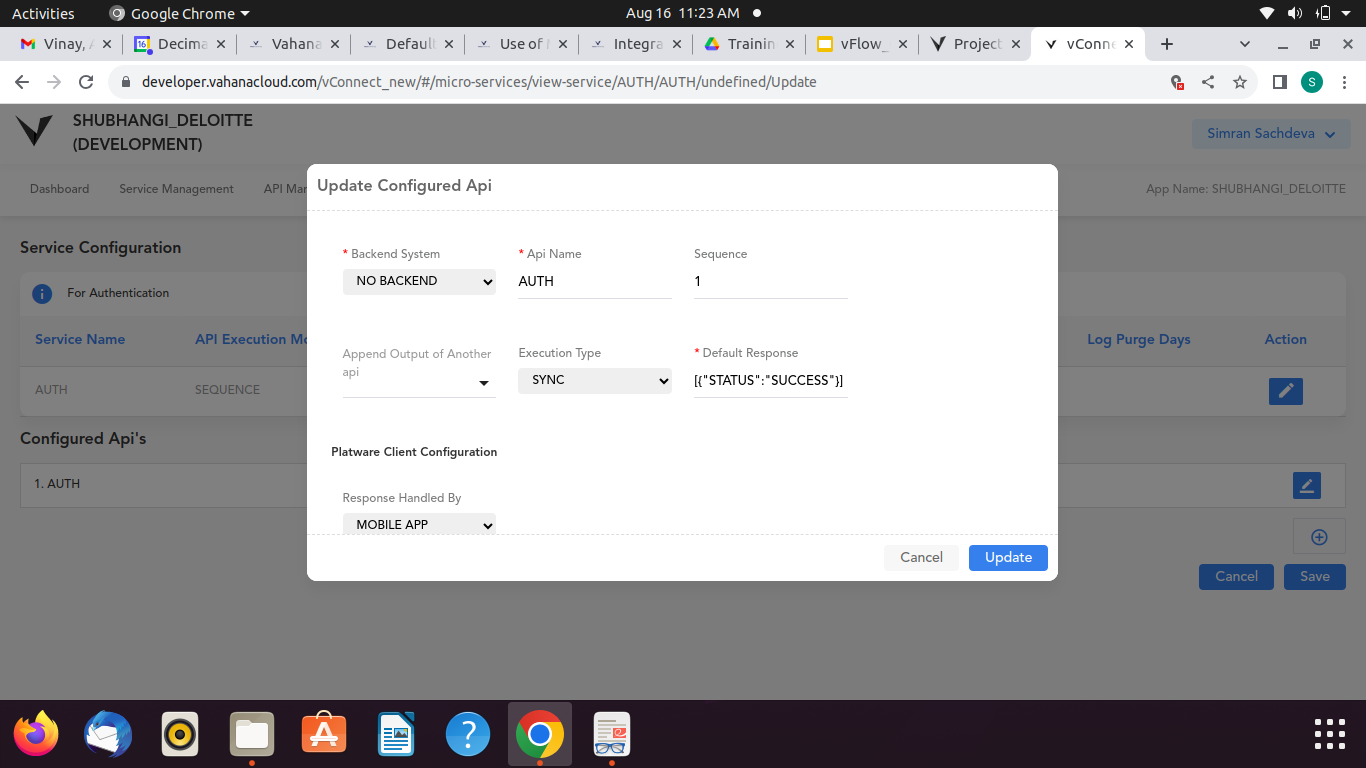The image size is (1366, 768).
Task: Go back using browser back arrow
Action: pos(22,82)
